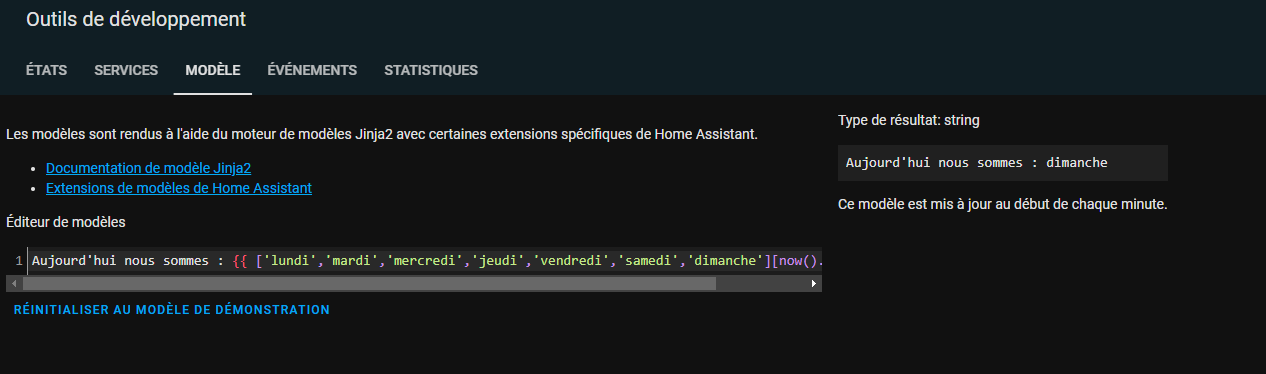Open Extensions de modèles de Home Assistant link
Viewport: 1266px width, 374px height.
pos(179,187)
